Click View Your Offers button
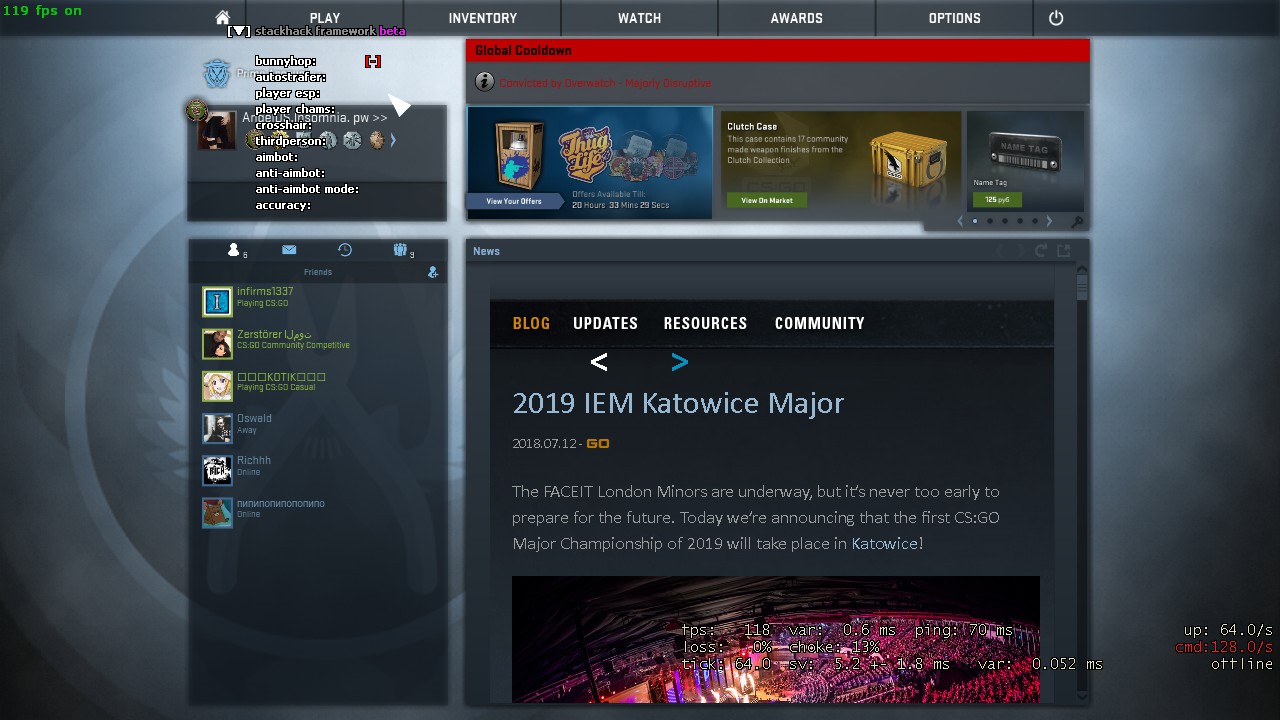The height and width of the screenshot is (720, 1280). (514, 201)
